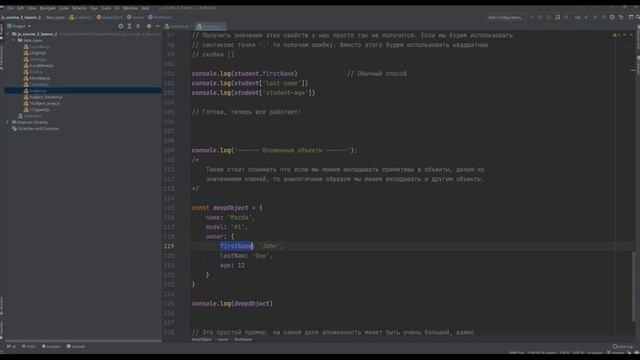This screenshot has width=640, height=360.
Task: Open the Edit menu
Action: [20, 8]
